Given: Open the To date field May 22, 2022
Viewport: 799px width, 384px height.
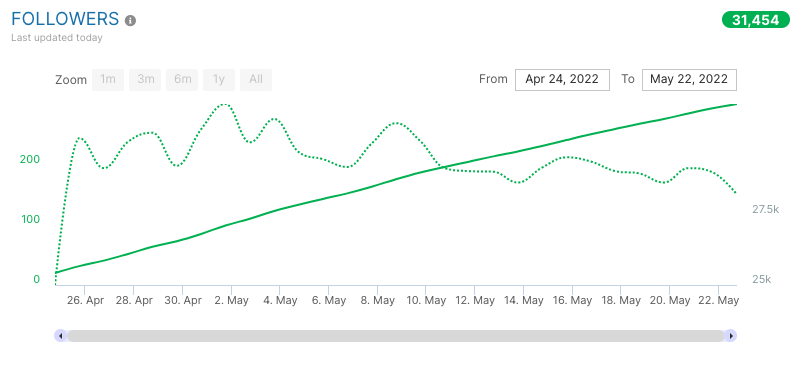Looking at the screenshot, I should pos(689,80).
